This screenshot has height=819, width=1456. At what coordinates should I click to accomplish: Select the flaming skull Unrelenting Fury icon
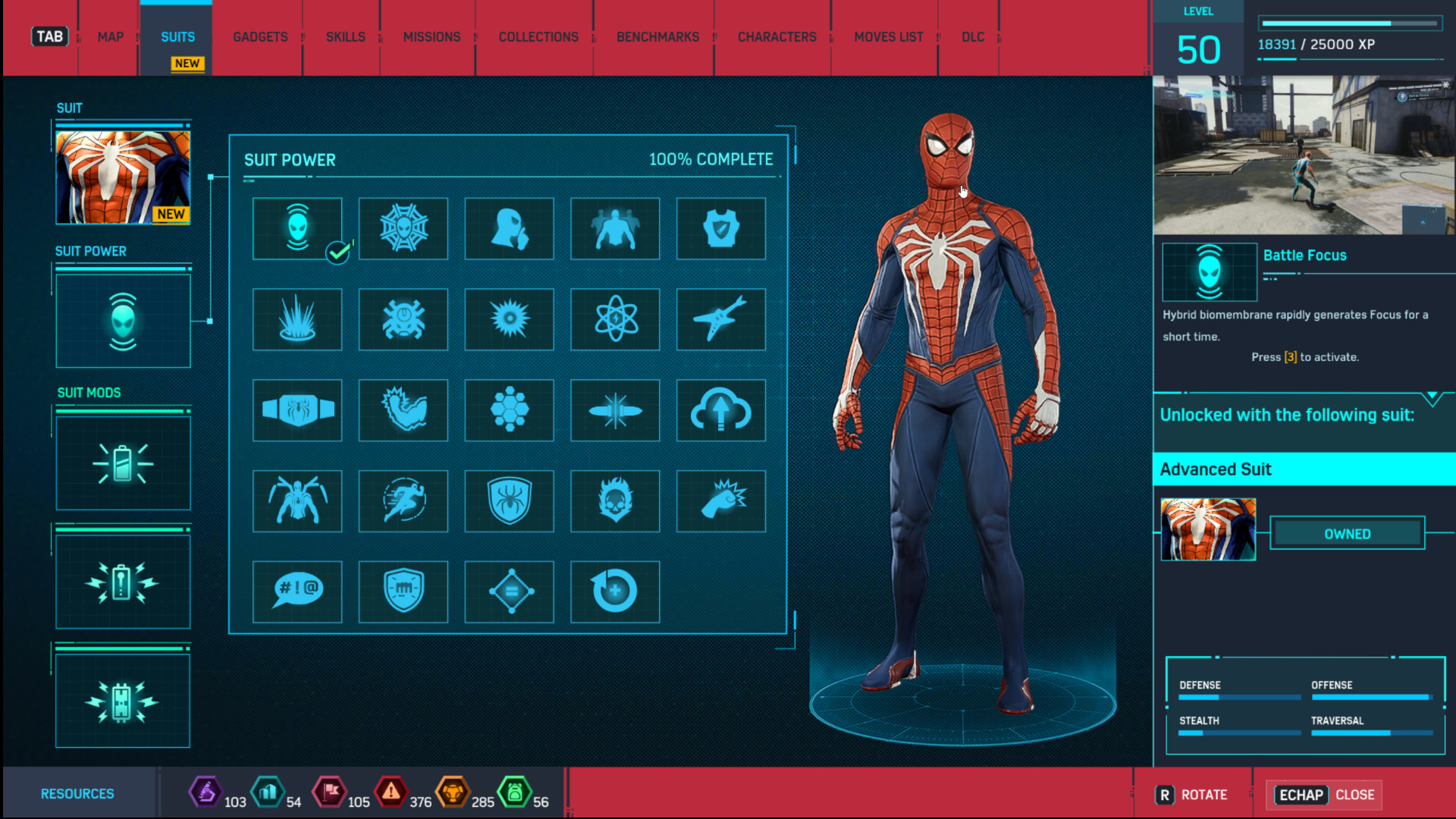615,501
